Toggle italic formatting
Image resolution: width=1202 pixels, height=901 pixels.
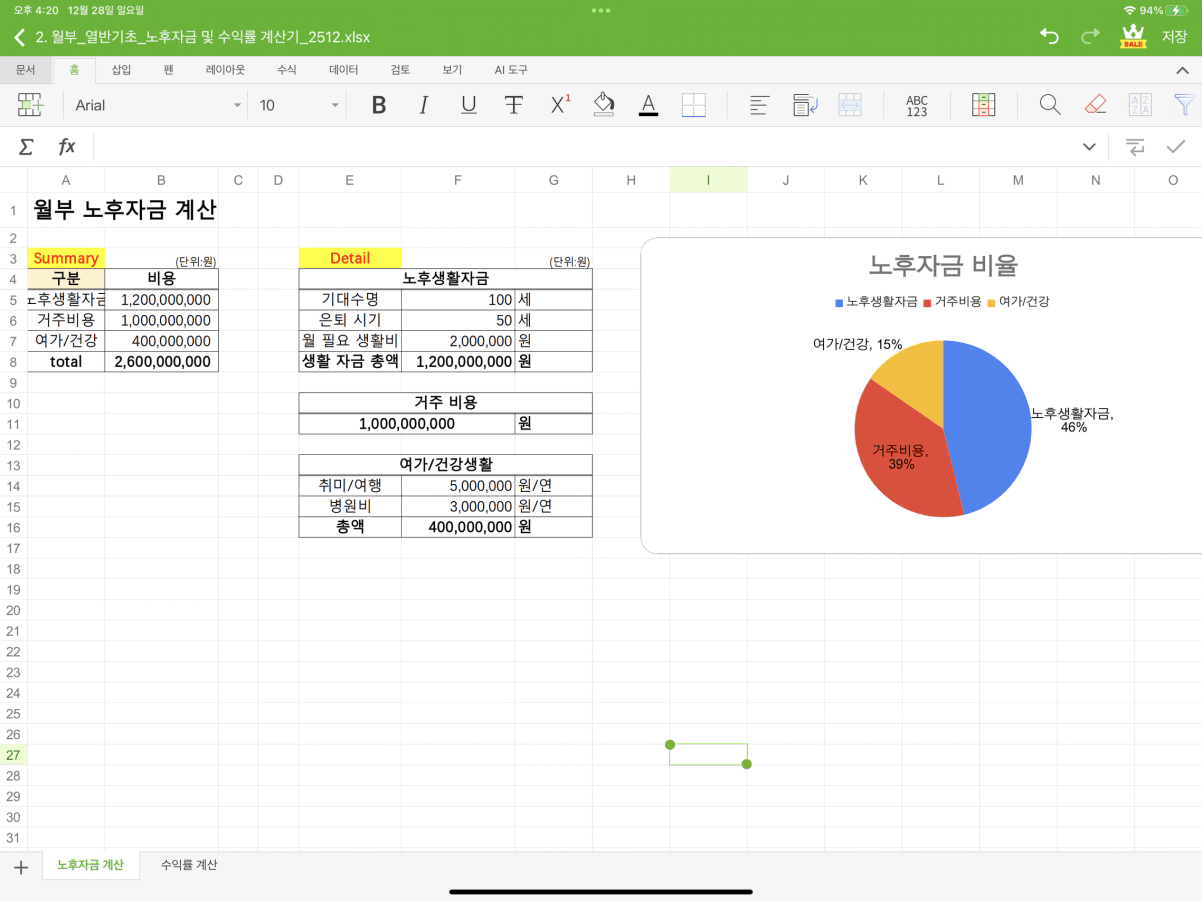tap(423, 105)
